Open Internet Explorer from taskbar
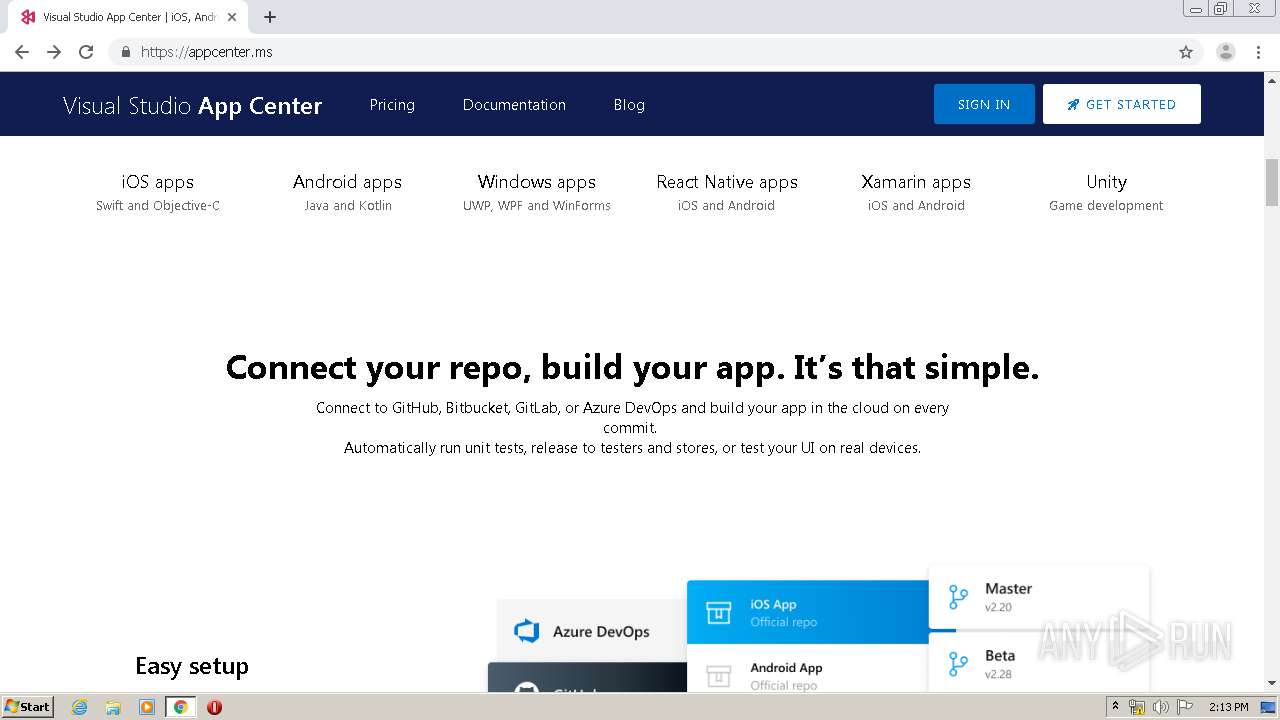This screenshot has height=720, width=1280. click(80, 707)
